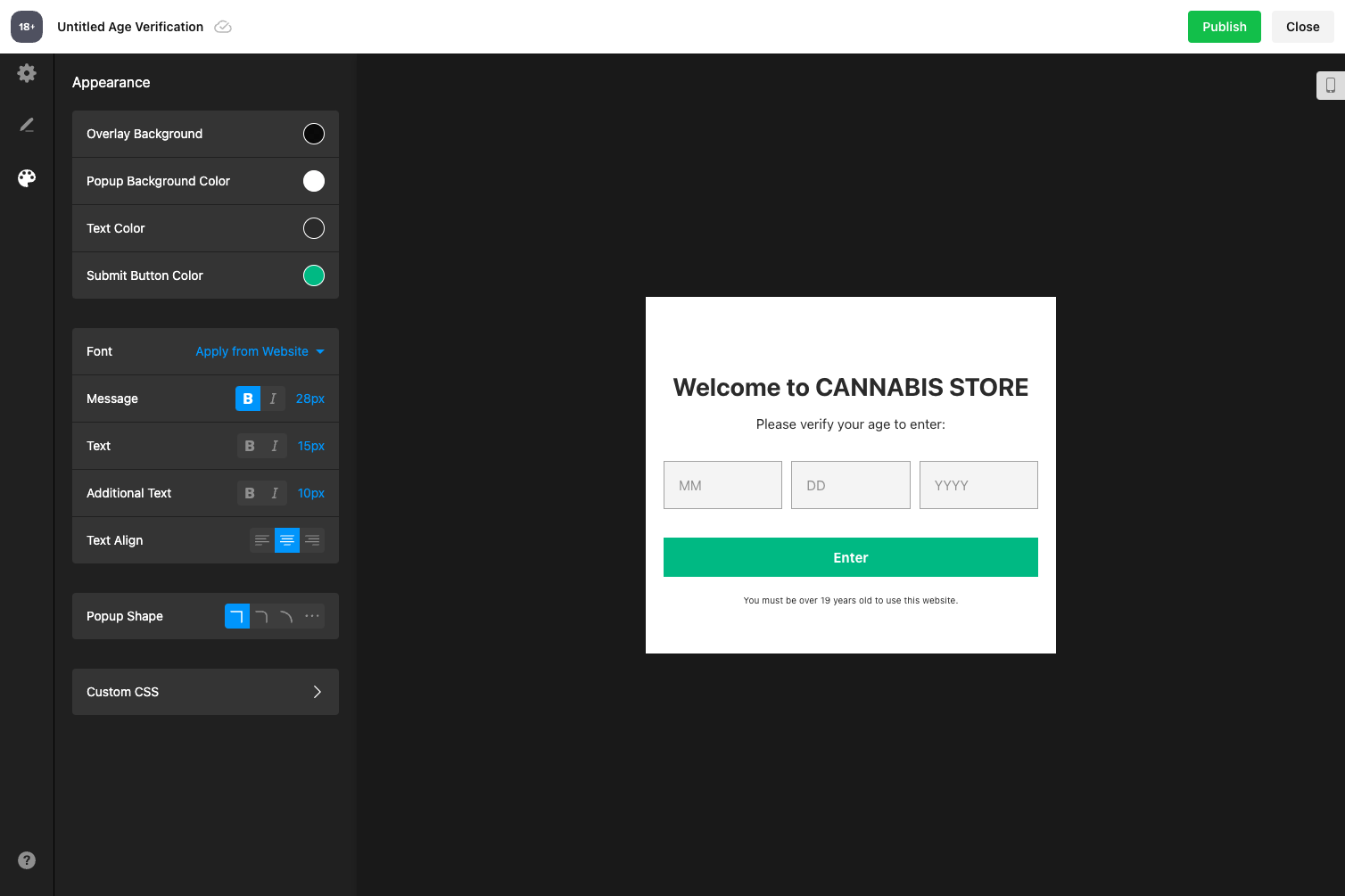The width and height of the screenshot is (1345, 896).
Task: Click the Appearance panel heading
Action: click(111, 82)
